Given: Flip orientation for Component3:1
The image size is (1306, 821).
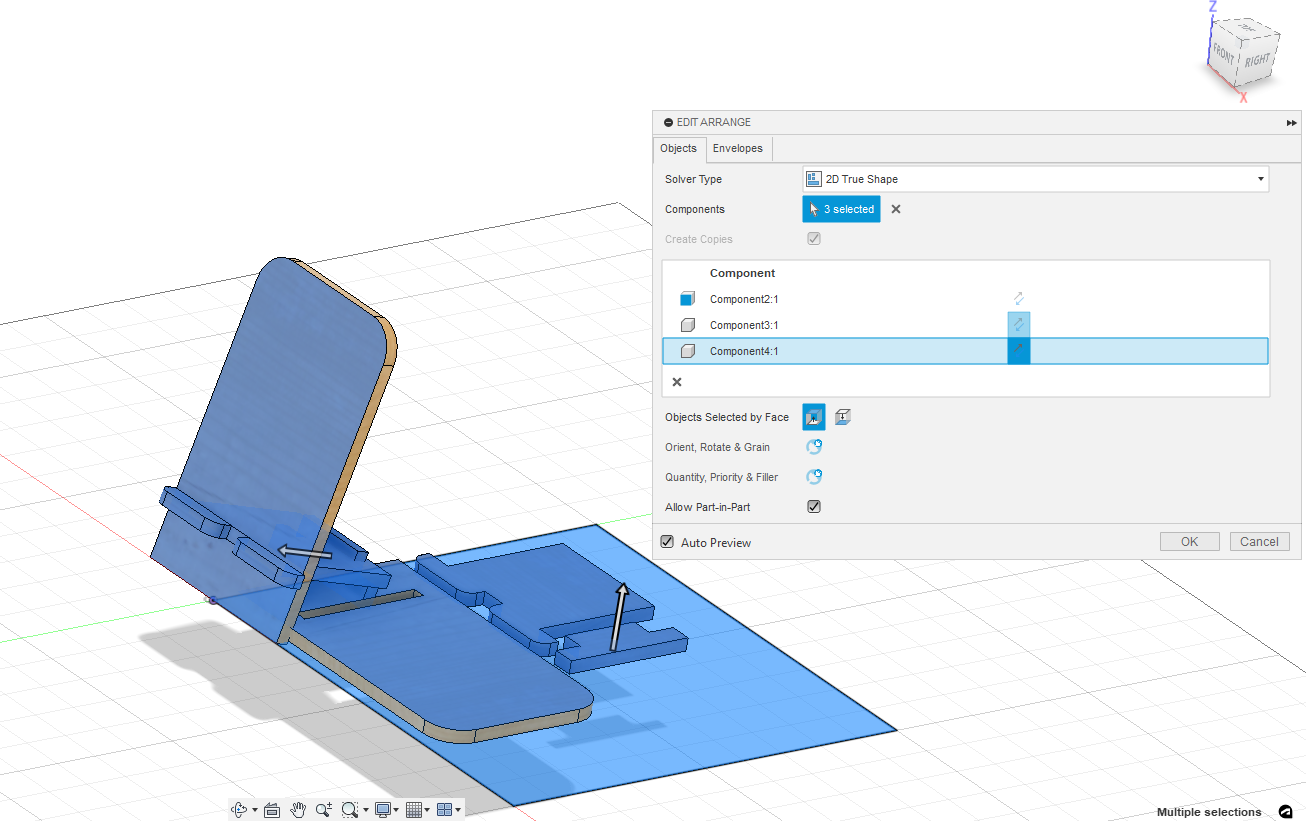Looking at the screenshot, I should pos(1018,324).
